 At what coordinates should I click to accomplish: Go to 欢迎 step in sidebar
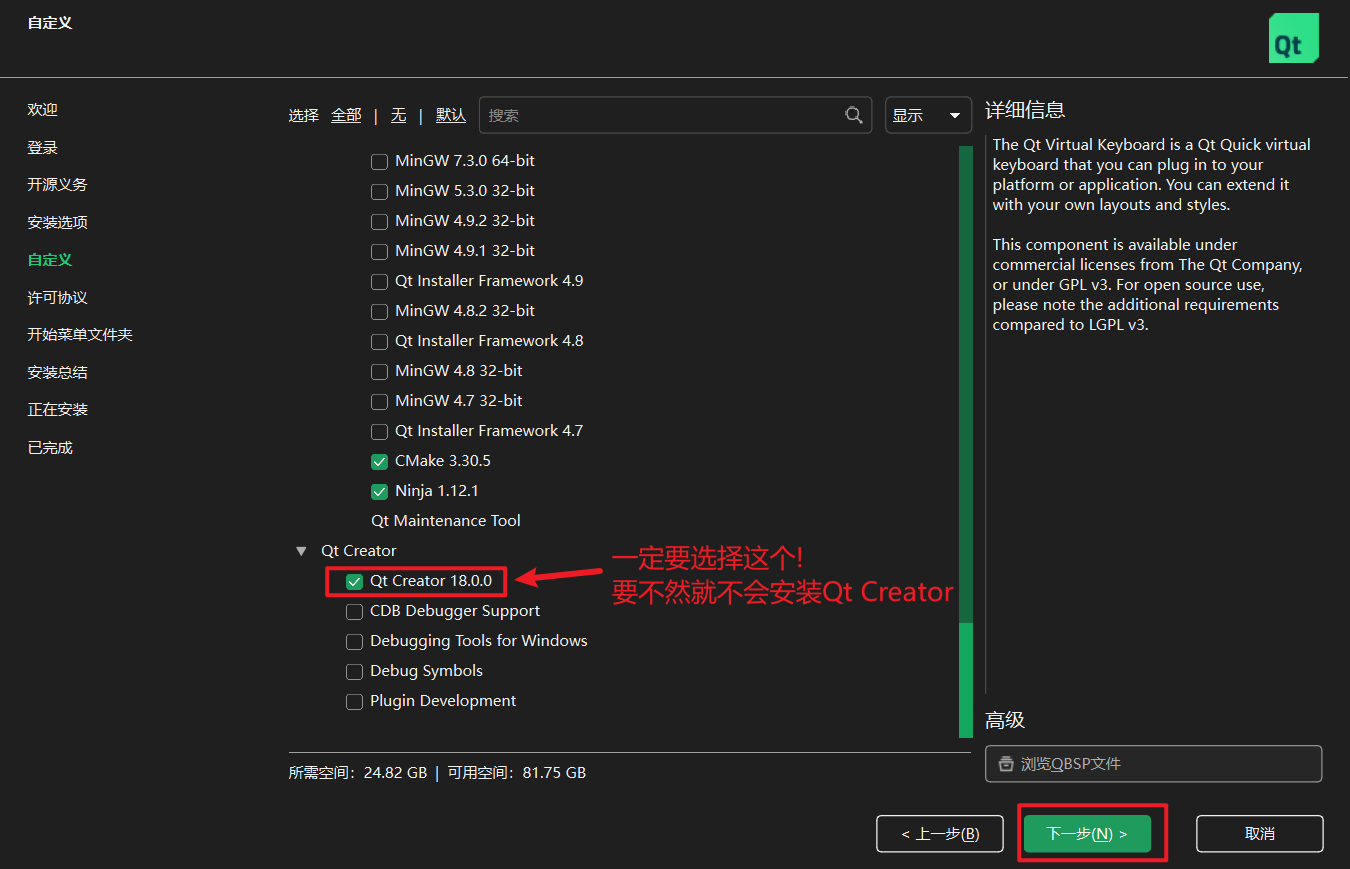pos(43,110)
